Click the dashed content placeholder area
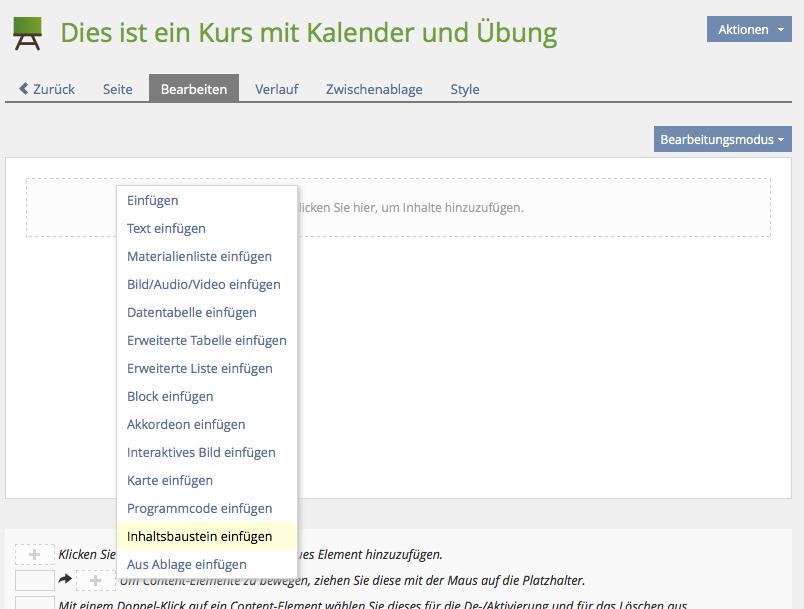This screenshot has width=804, height=609. [530, 208]
